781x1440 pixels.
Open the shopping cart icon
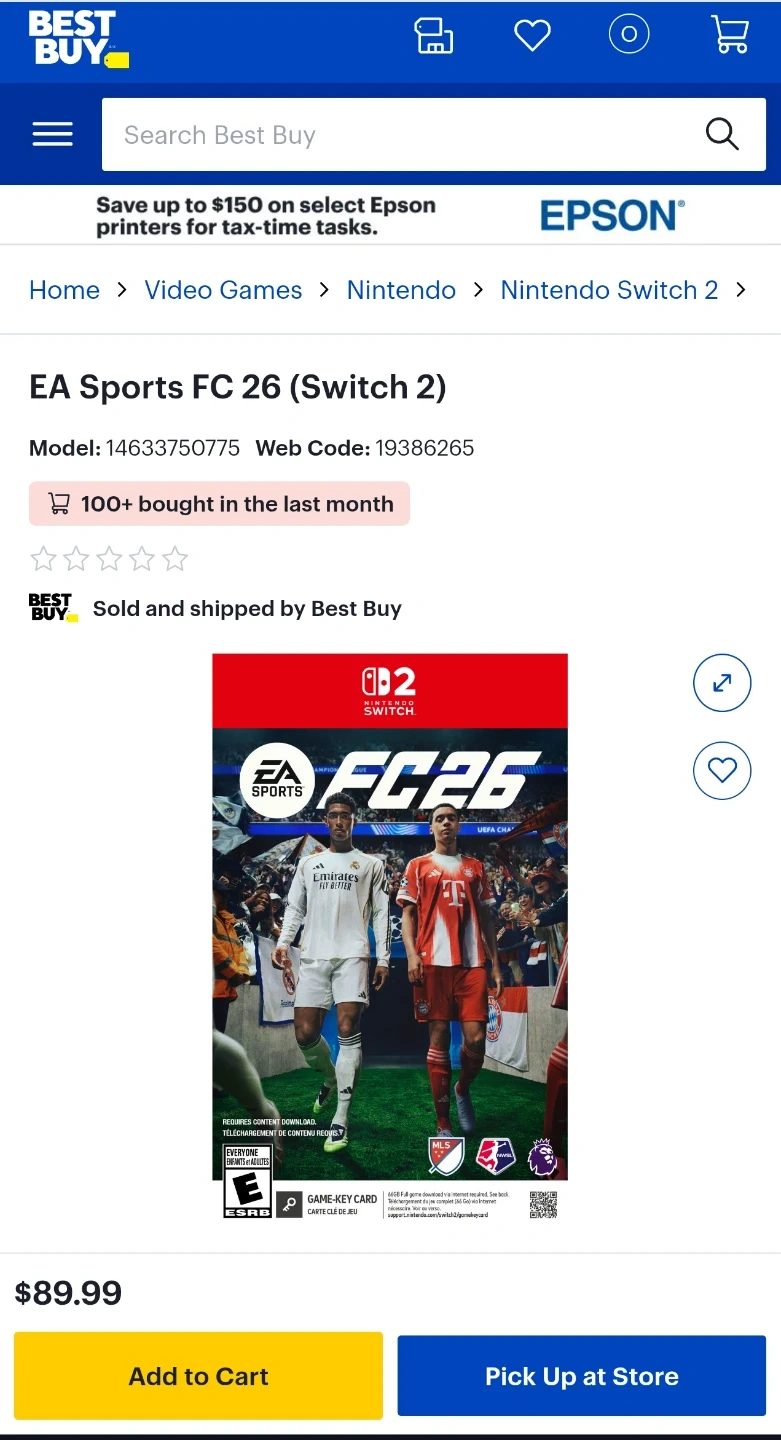[730, 35]
